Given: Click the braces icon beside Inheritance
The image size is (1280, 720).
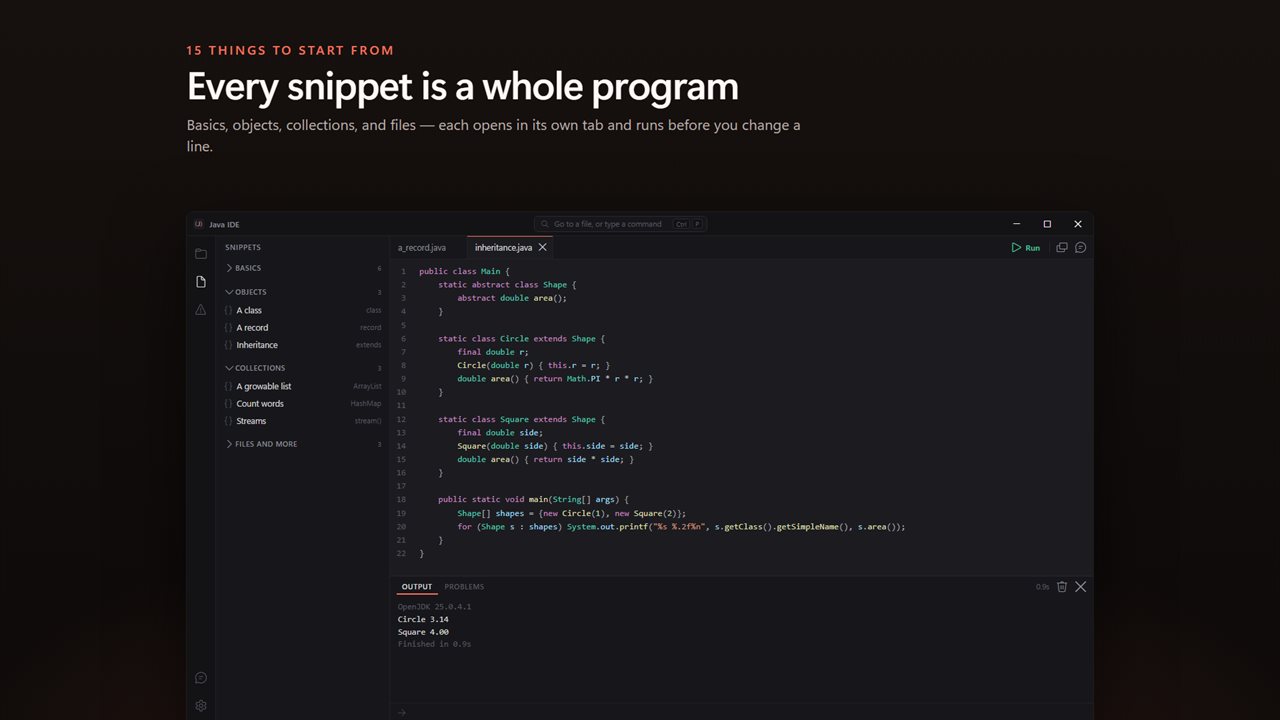Looking at the screenshot, I should pos(228,345).
